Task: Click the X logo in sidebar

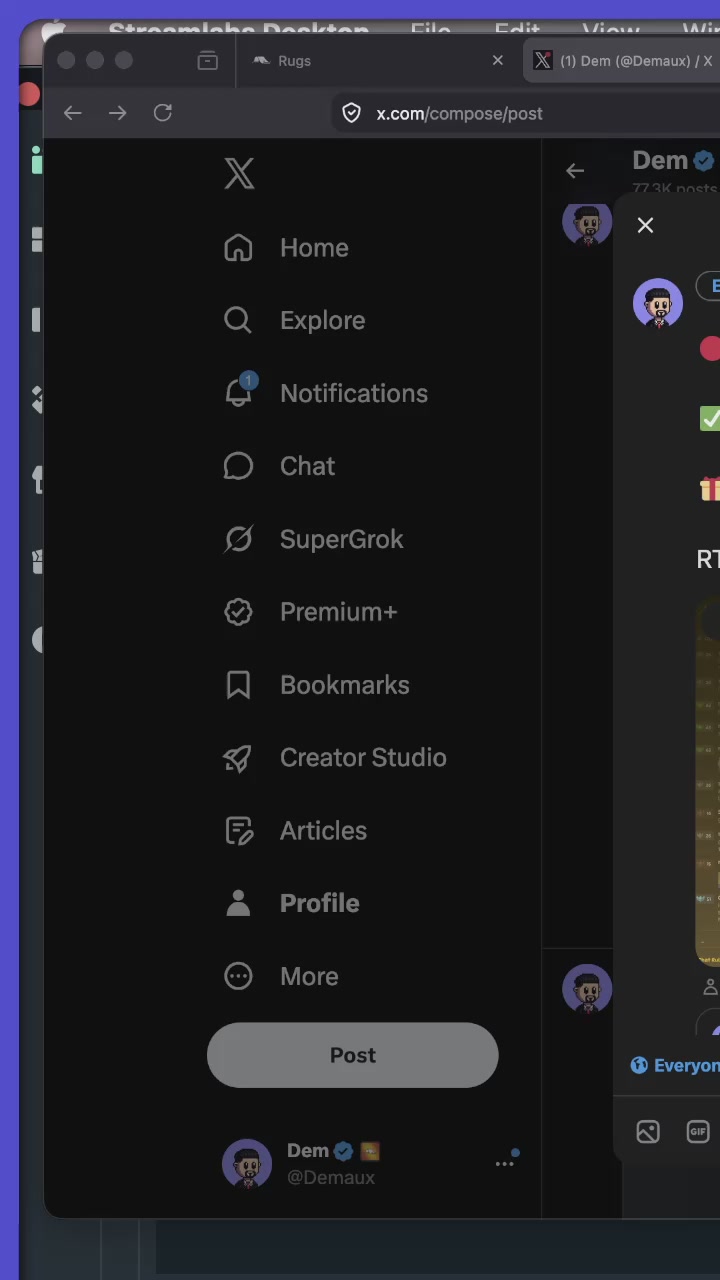Action: (239, 174)
